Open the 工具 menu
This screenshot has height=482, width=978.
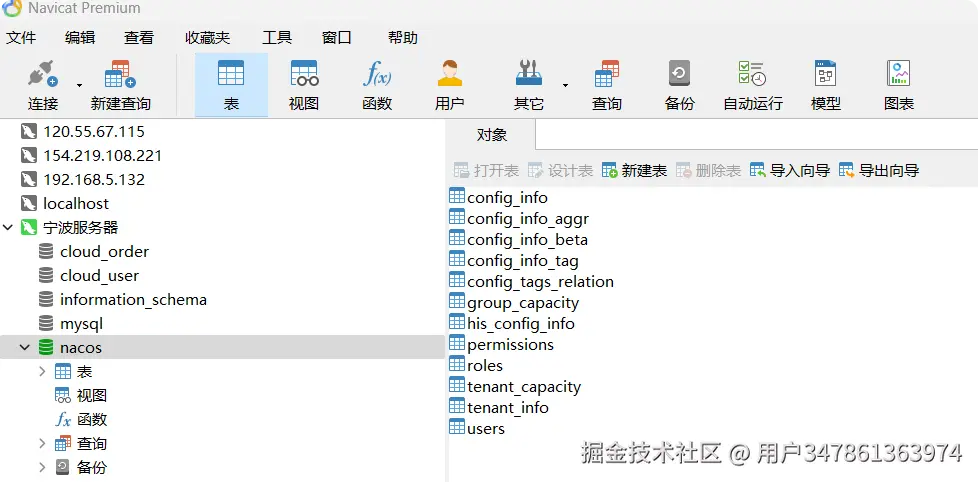tap(276, 38)
